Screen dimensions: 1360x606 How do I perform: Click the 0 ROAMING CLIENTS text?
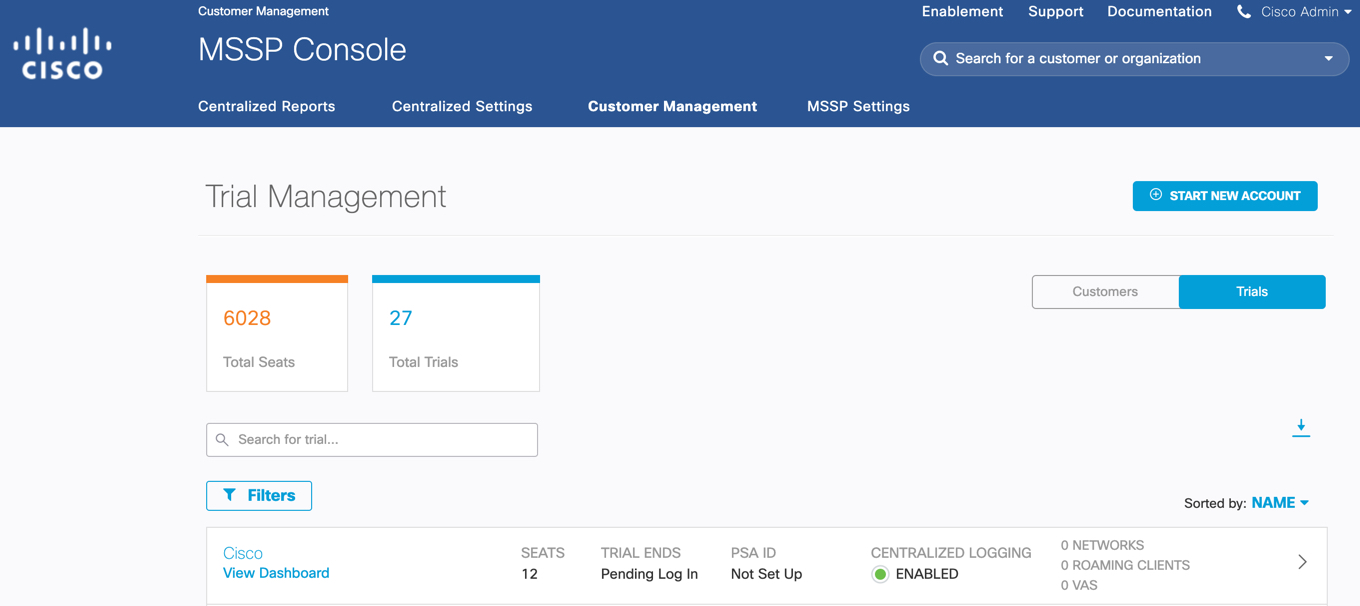(x=1125, y=565)
